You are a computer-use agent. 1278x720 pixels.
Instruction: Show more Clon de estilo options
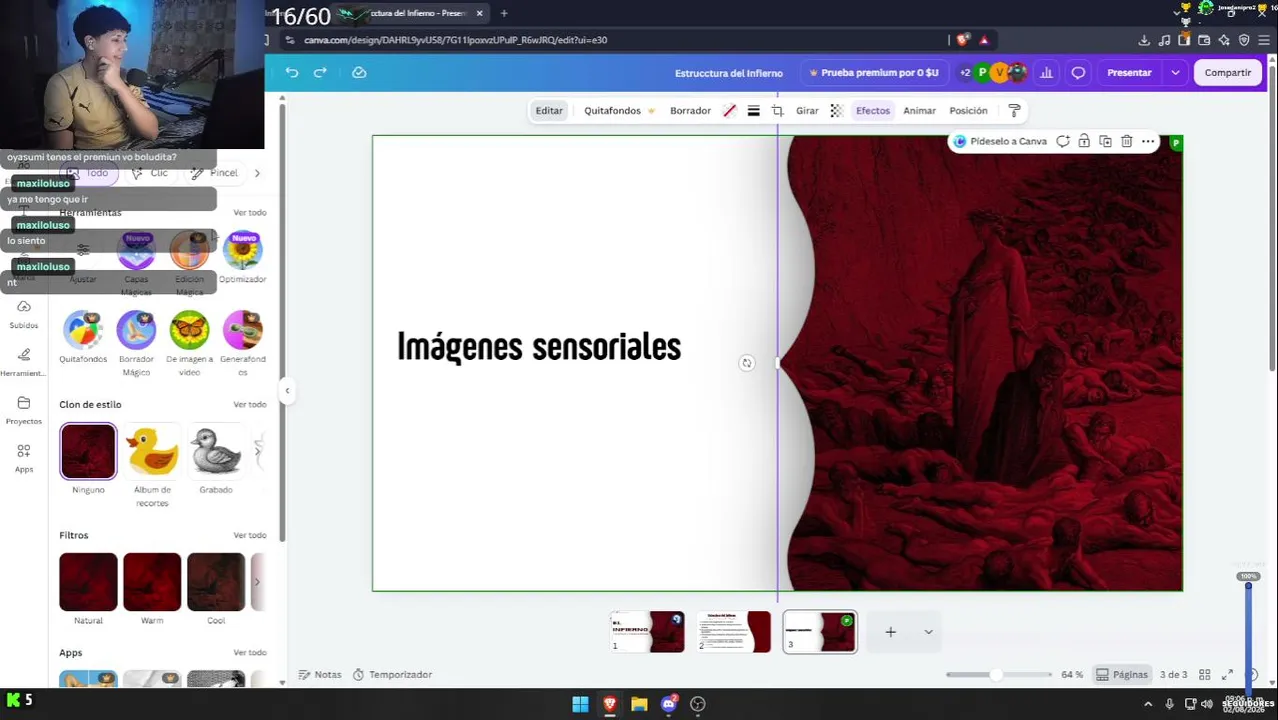tap(257, 452)
